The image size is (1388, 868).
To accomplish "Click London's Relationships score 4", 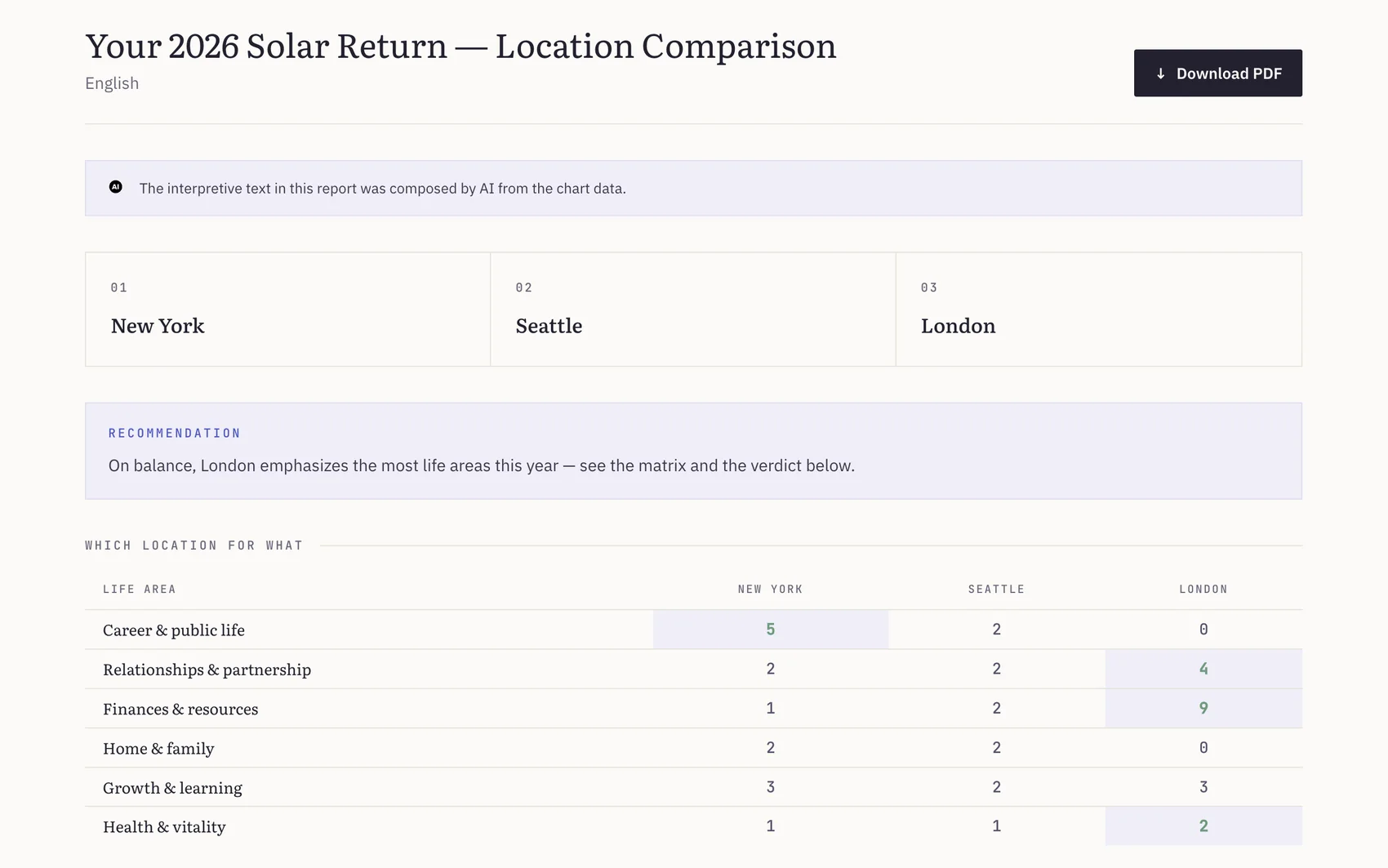I will (x=1203, y=669).
